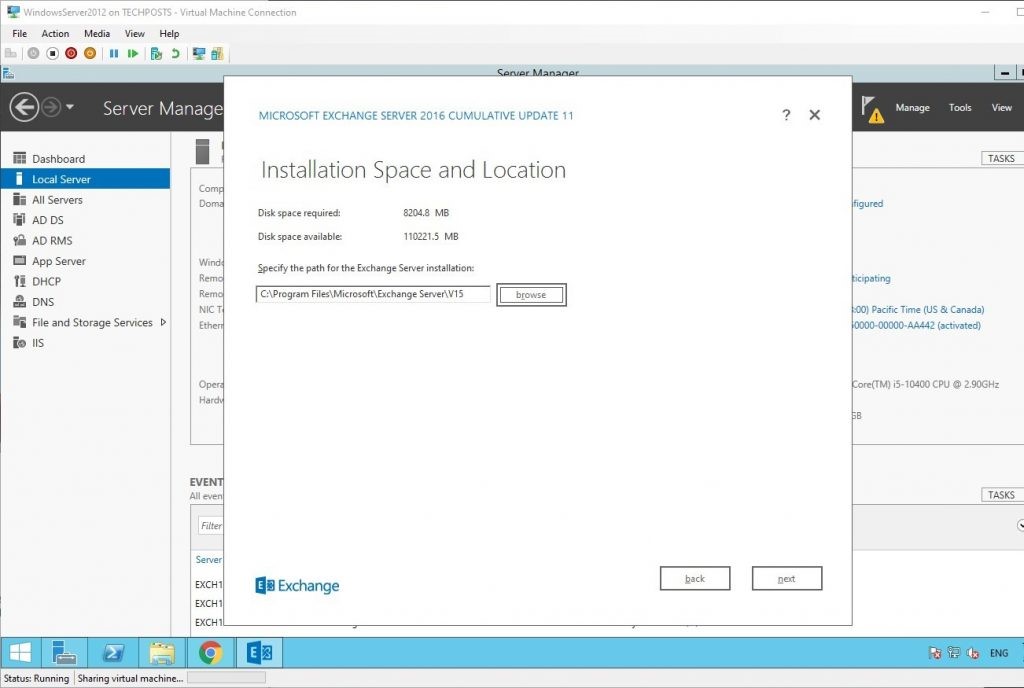Click the Server Manager back arrow
Image resolution: width=1024 pixels, height=688 pixels.
click(24, 107)
